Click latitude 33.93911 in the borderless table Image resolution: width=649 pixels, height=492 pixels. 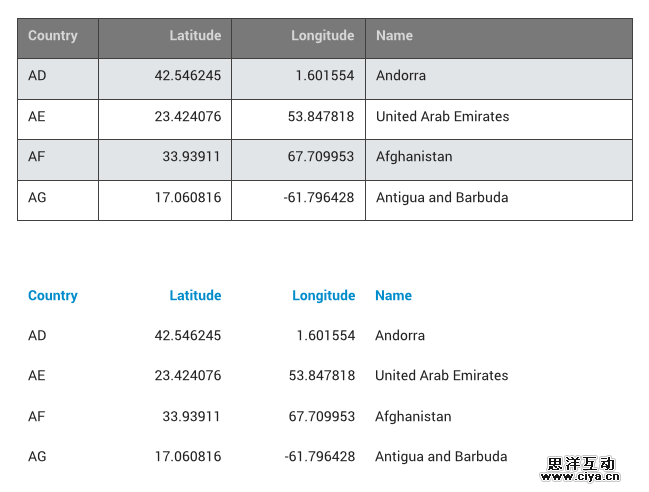(191, 417)
